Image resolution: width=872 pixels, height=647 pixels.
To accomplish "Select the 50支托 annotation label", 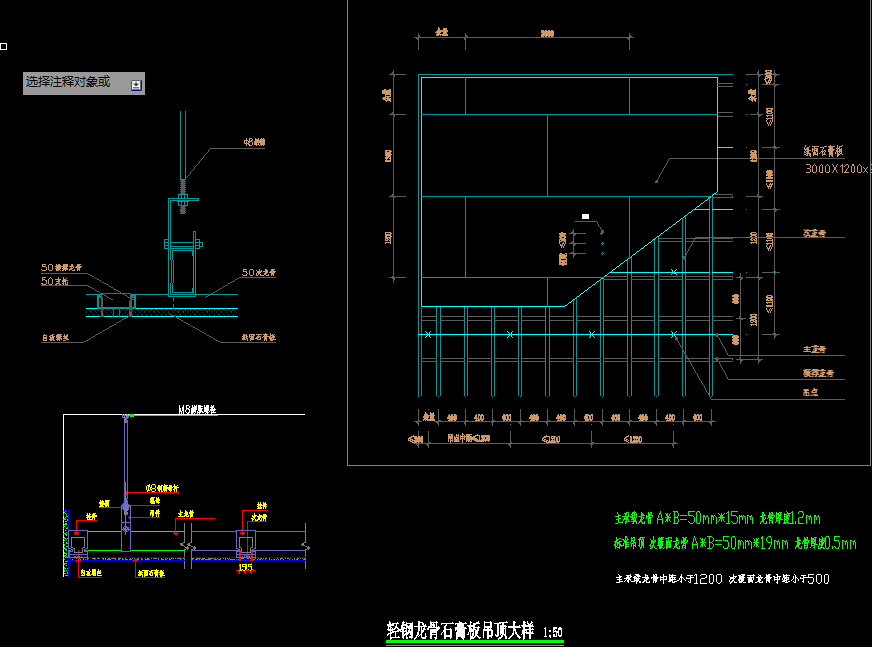I will tap(53, 282).
